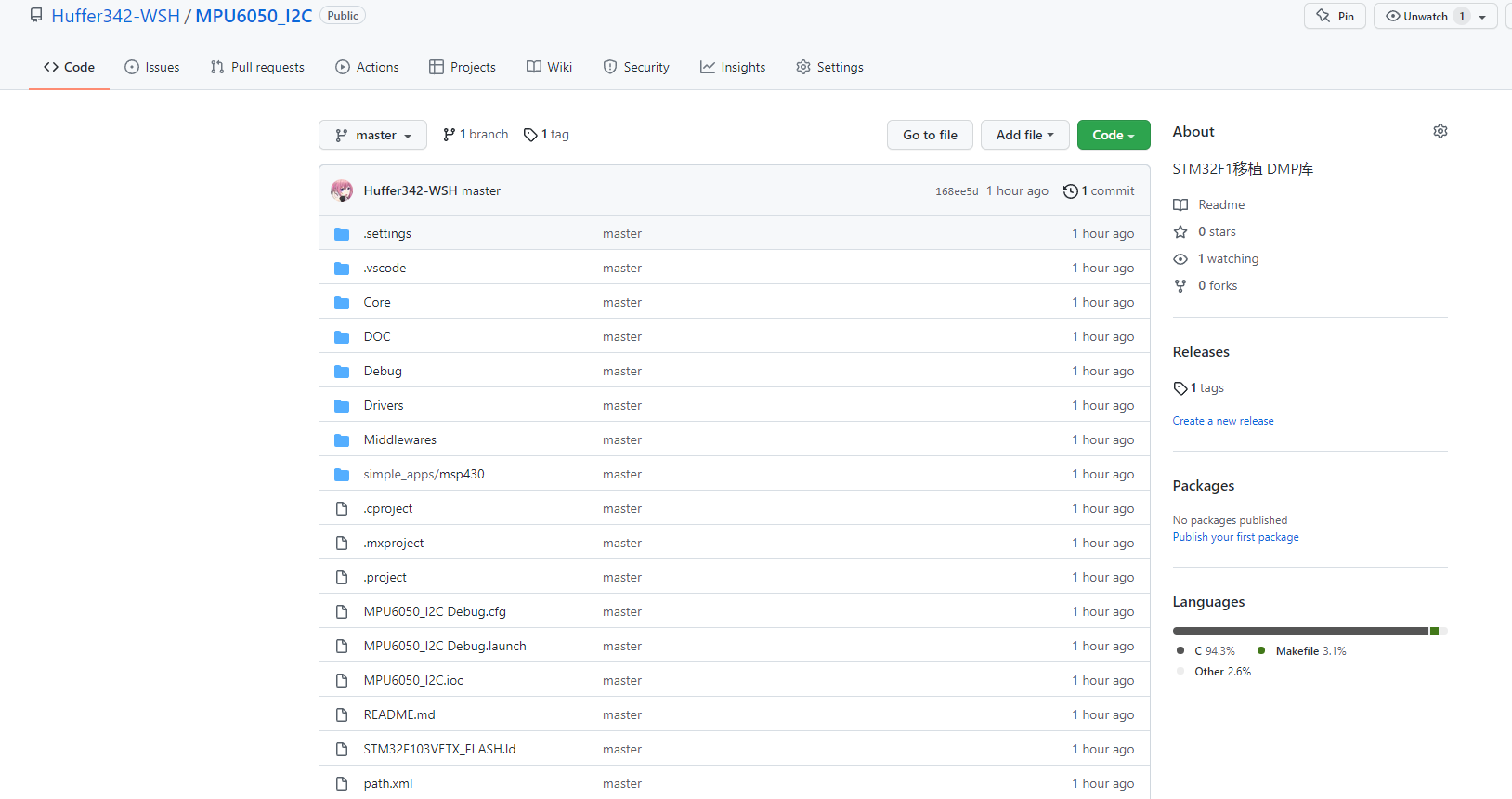Image resolution: width=1512 pixels, height=799 pixels.
Task: Click the MPU6050_I2C Debug.launch file icon
Action: 342,647
